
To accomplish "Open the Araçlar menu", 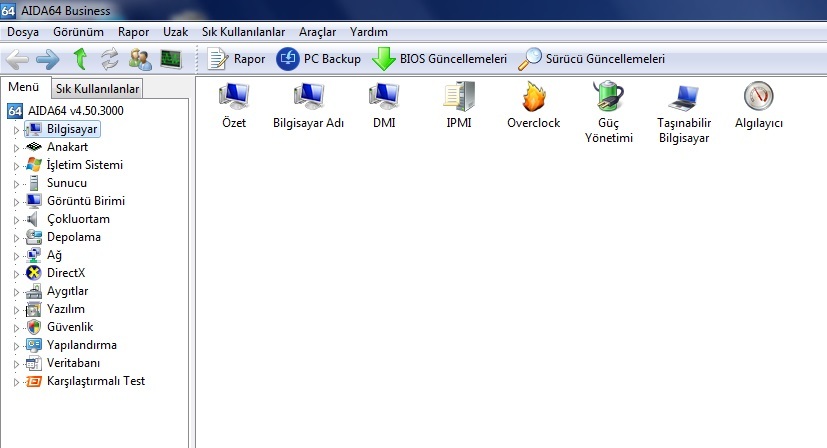I will (x=318, y=32).
